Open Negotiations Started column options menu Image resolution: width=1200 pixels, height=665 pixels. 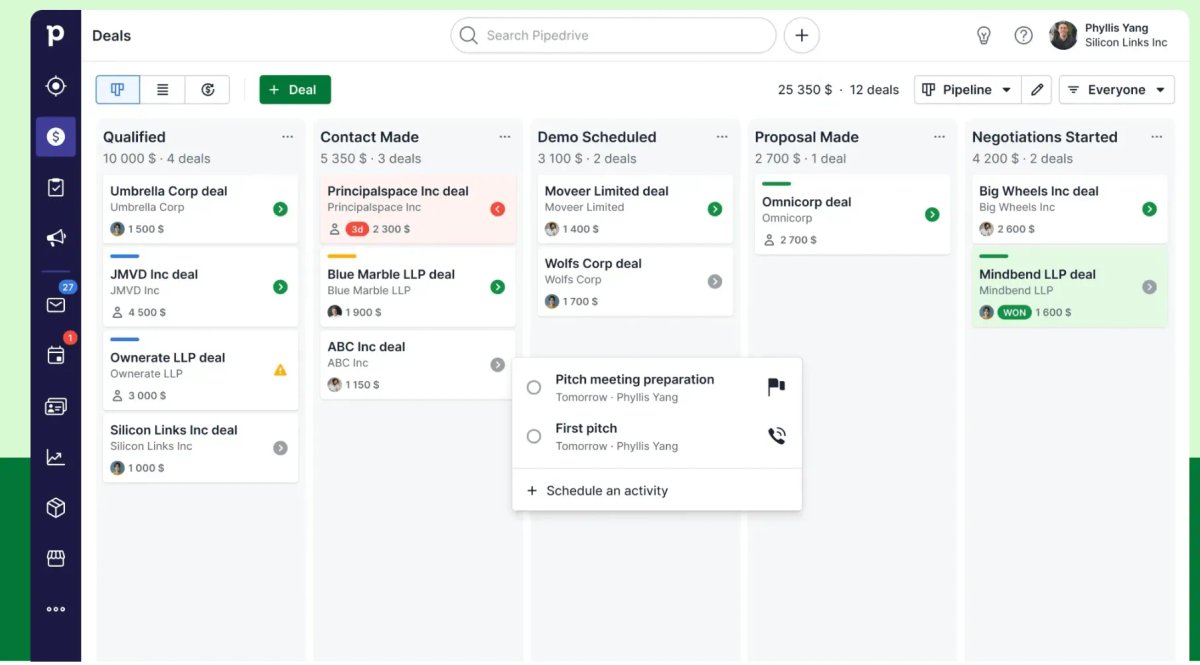[1157, 137]
